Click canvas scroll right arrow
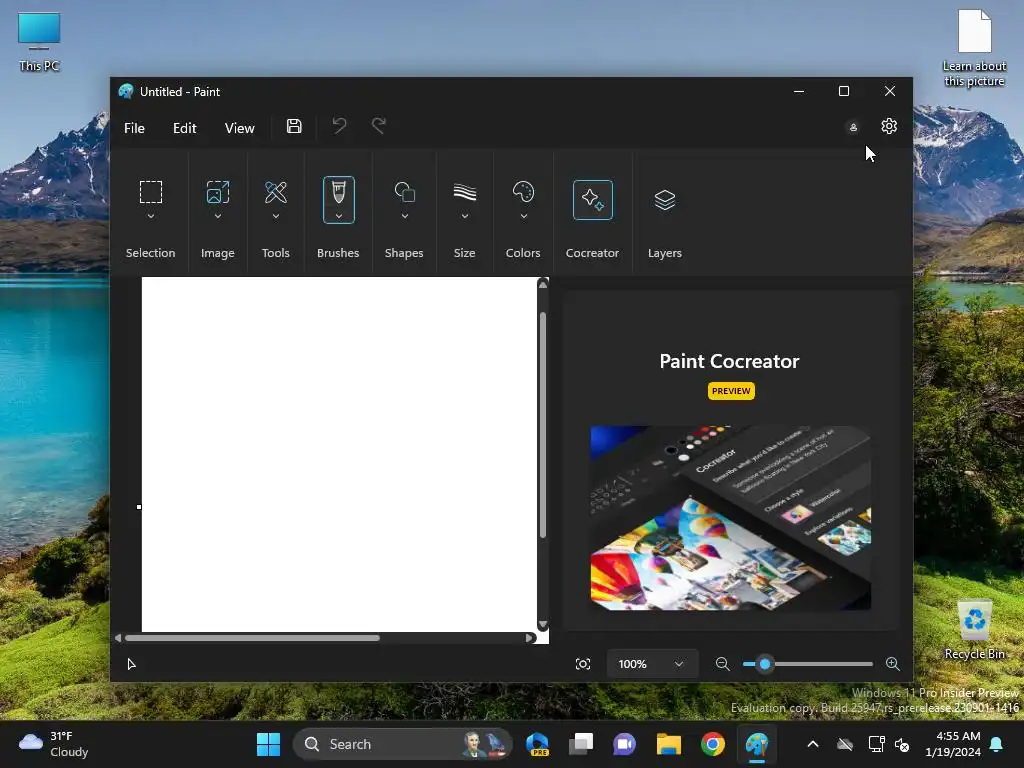Image resolution: width=1024 pixels, height=768 pixels. pyautogui.click(x=530, y=638)
